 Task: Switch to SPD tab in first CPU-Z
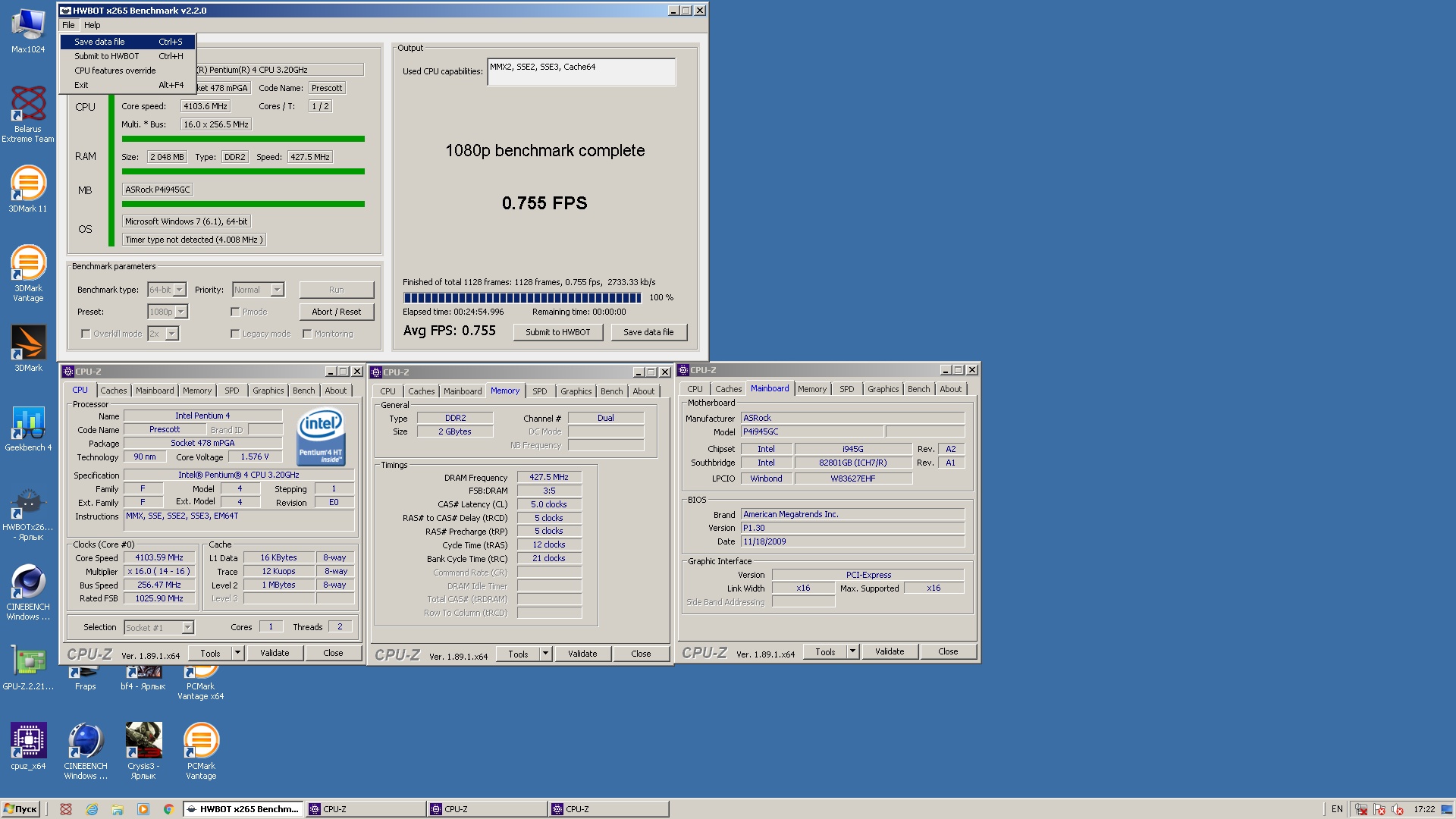tap(232, 391)
